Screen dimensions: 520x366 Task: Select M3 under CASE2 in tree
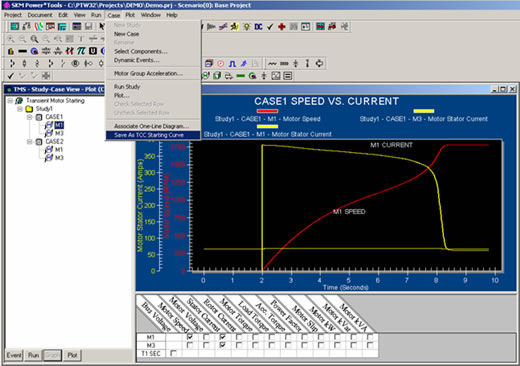tap(59, 158)
